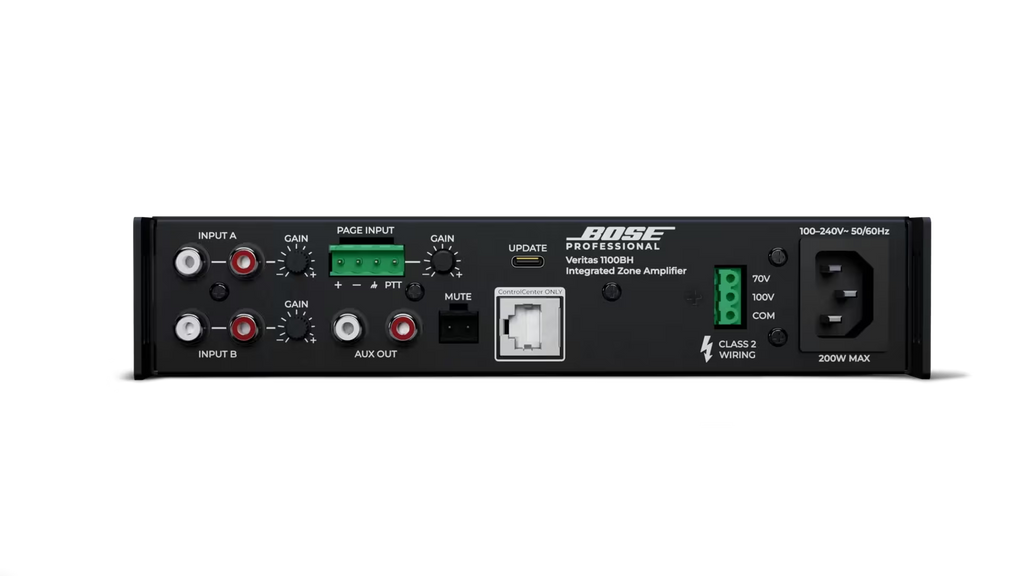
Task: Click the '200W MAX' text
Action: [x=844, y=358]
